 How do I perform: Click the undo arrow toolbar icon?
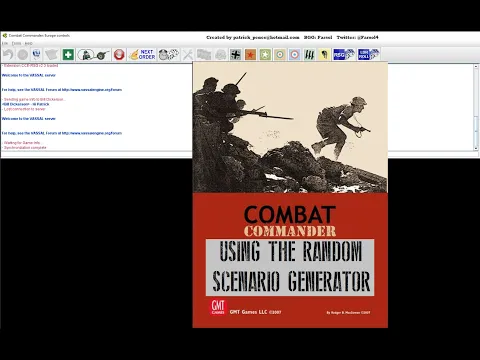pos(8,54)
